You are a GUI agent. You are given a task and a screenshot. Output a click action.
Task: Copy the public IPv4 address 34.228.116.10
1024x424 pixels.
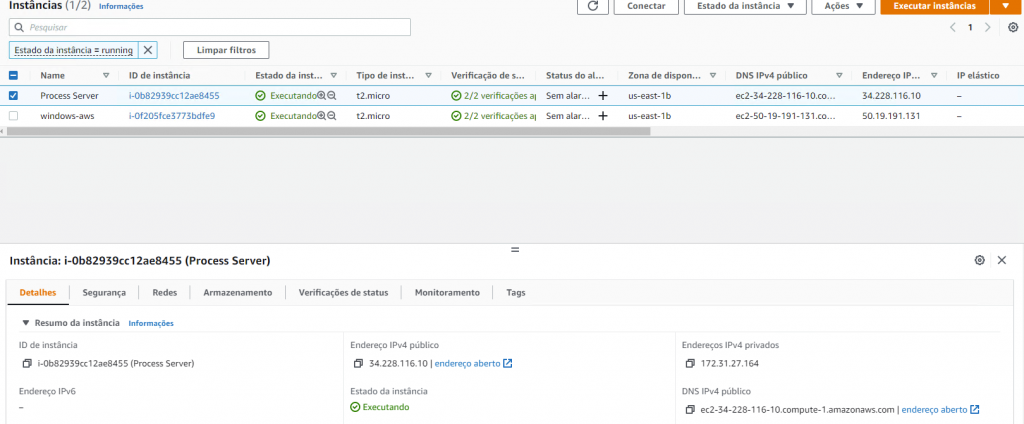[x=356, y=363]
